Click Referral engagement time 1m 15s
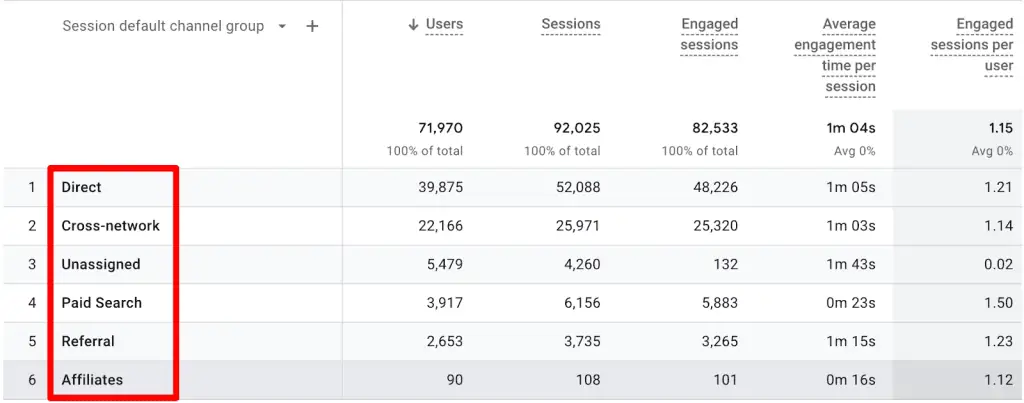Screen dimensions: 1024x403 tap(853, 342)
